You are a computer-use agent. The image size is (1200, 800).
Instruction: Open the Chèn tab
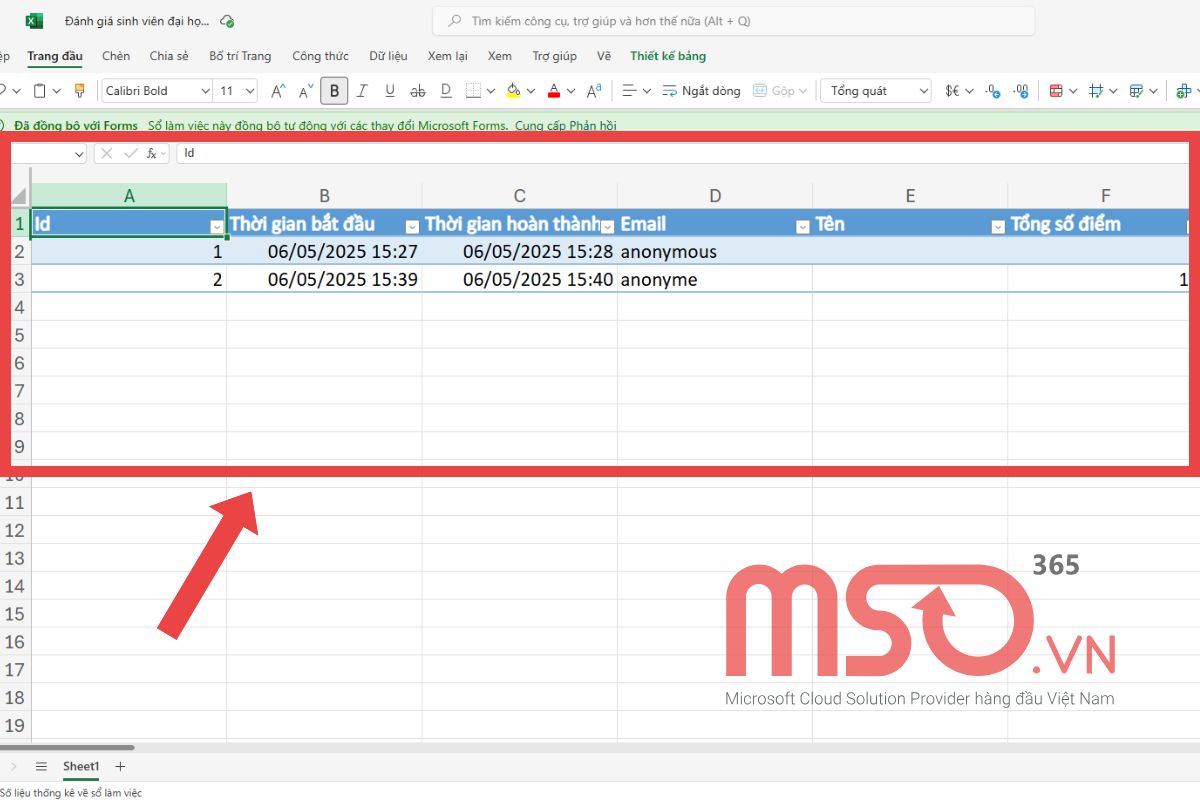(116, 57)
